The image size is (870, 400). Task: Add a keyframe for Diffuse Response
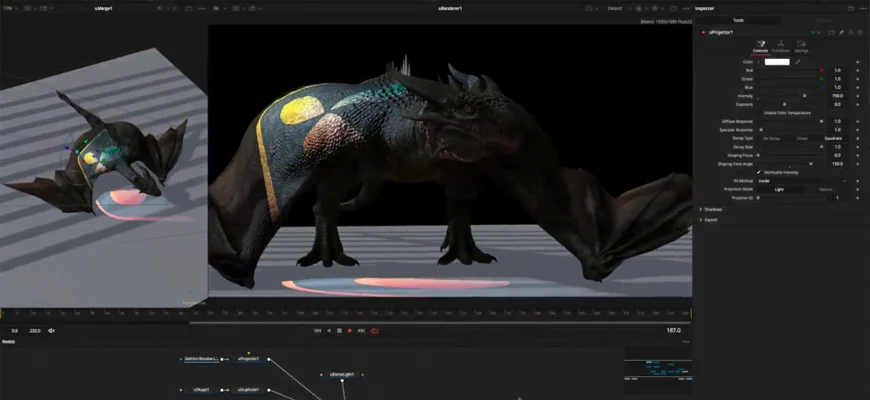858,121
